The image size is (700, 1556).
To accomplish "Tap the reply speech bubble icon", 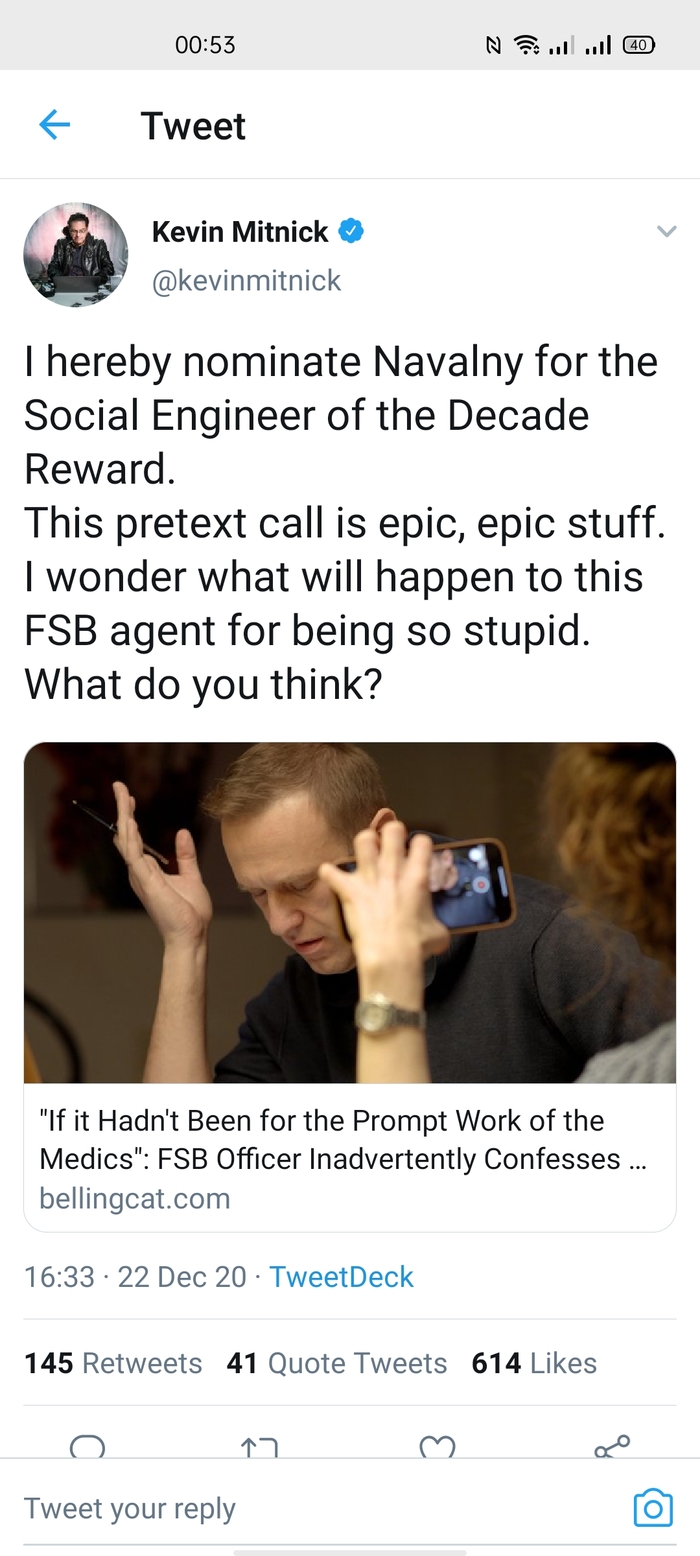I will point(88,1446).
